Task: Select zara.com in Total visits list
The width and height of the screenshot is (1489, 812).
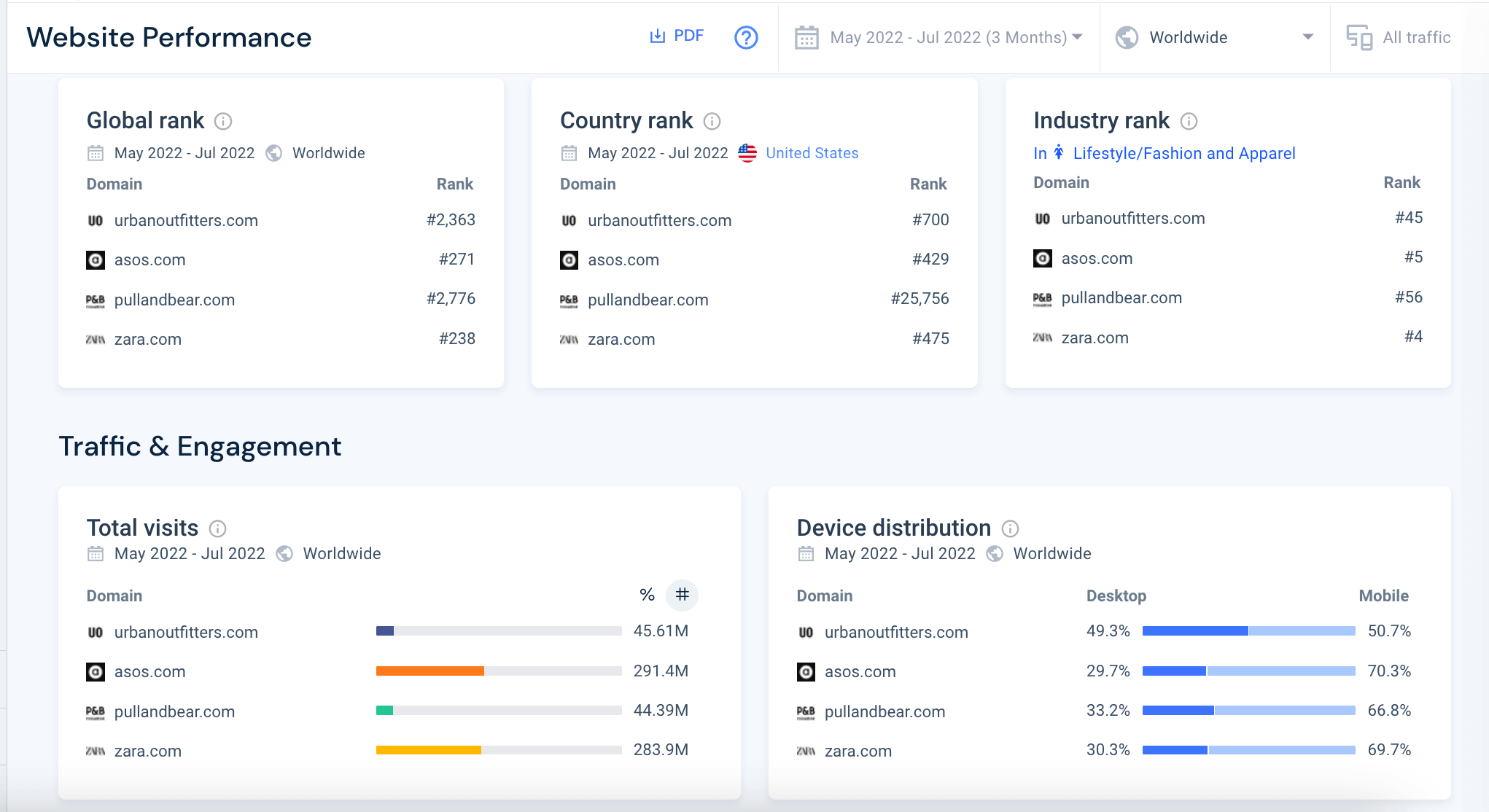Action: (148, 752)
